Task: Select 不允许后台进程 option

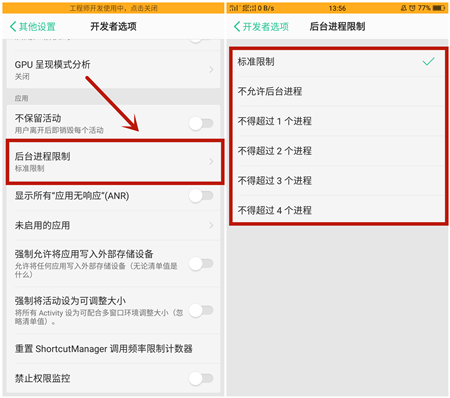Action: click(x=338, y=91)
